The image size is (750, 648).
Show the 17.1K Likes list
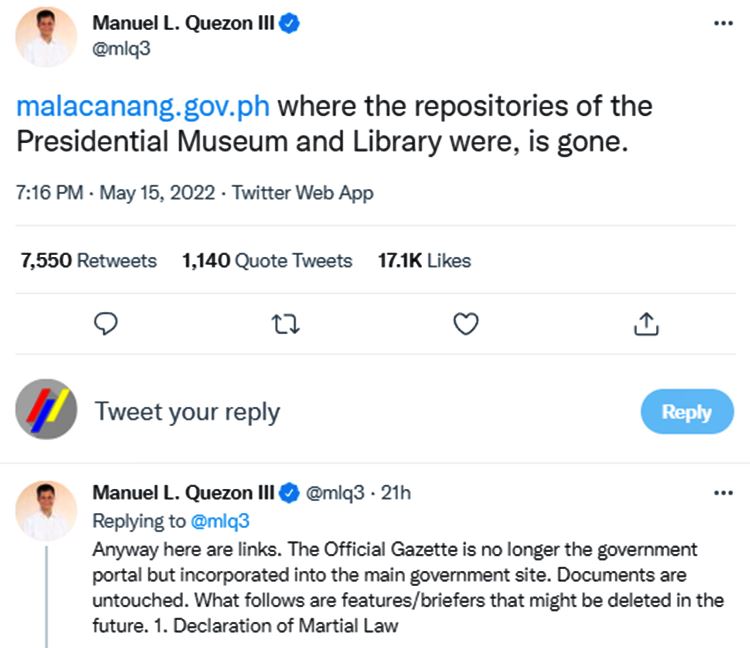pyautogui.click(x=424, y=261)
